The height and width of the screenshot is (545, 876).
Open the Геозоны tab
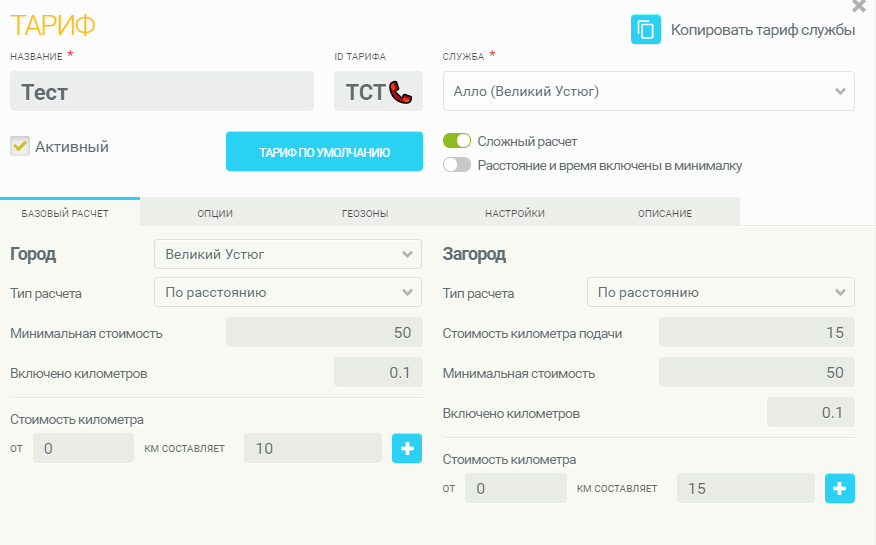coord(365,213)
